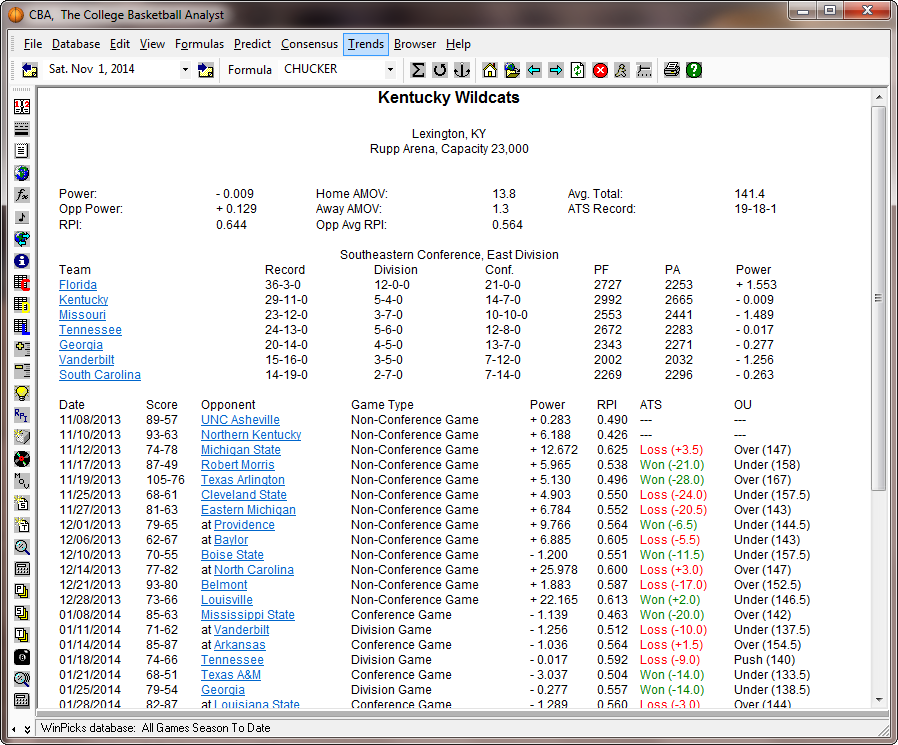Open the Help menu
The height and width of the screenshot is (745, 898).
coord(458,44)
